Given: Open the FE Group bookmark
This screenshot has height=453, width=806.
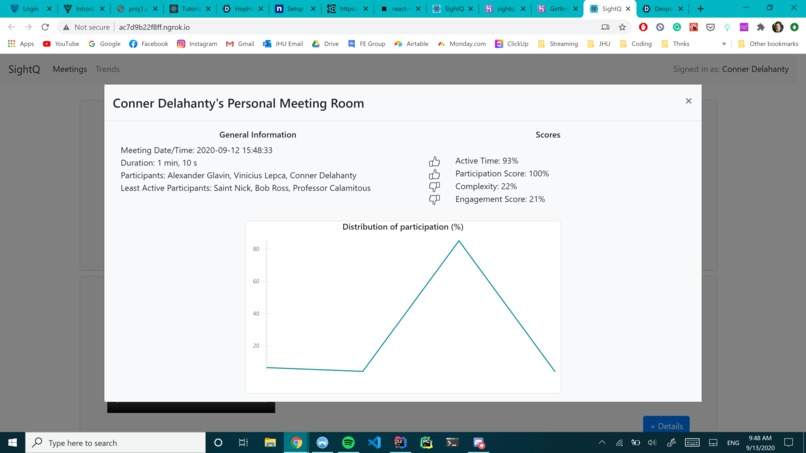Looking at the screenshot, I should (367, 44).
